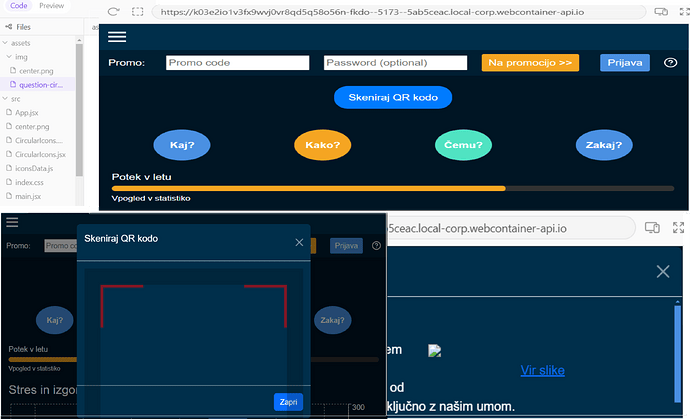Image resolution: width=690 pixels, height=419 pixels.
Task: Click the Promo code input field
Action: coord(238,63)
